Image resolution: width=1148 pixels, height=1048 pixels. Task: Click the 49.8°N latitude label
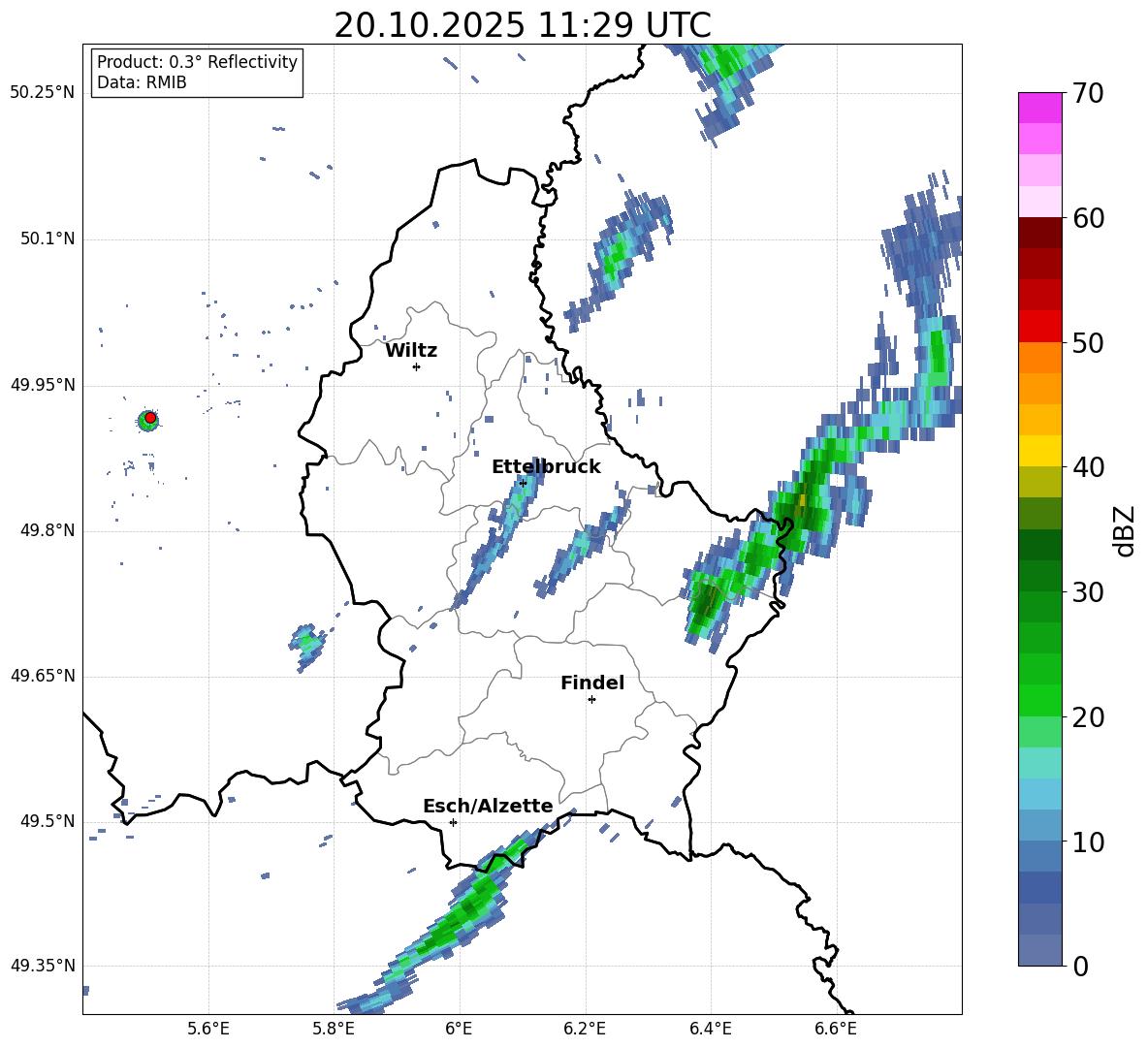click(x=47, y=530)
